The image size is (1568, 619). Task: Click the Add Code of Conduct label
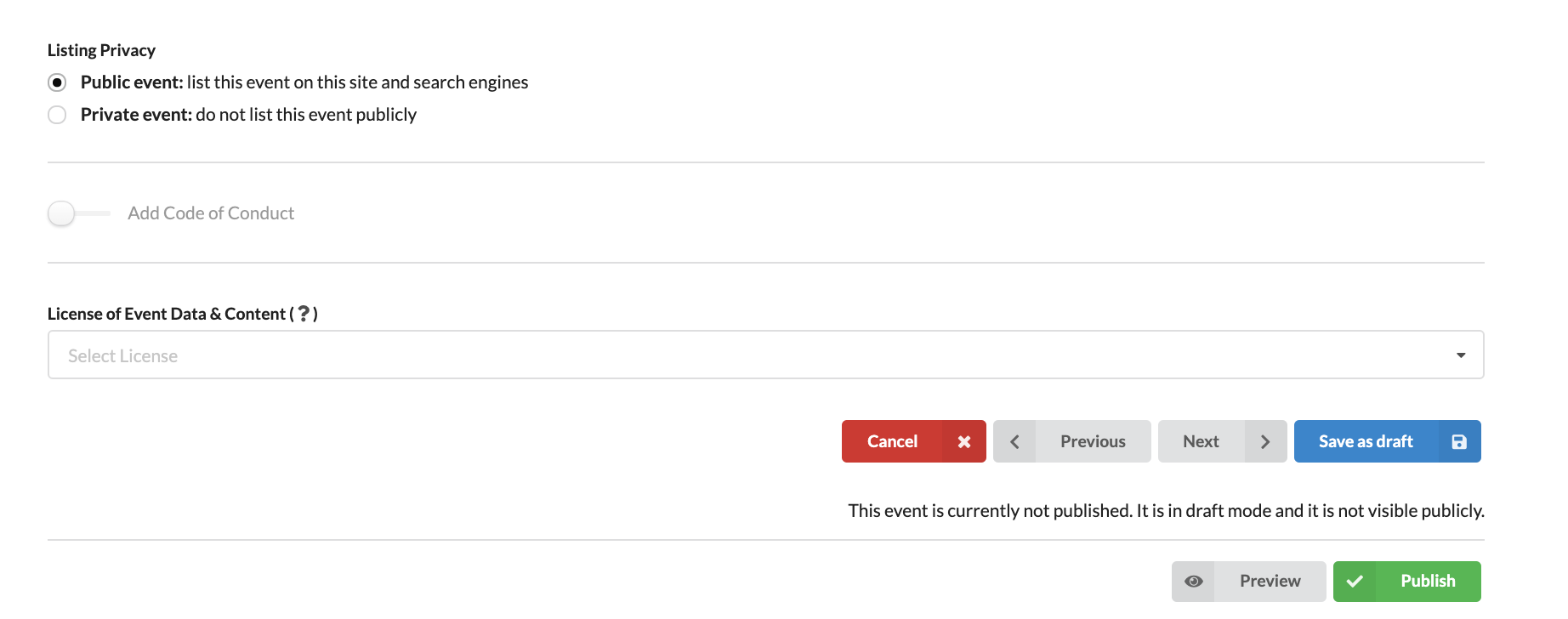211,213
